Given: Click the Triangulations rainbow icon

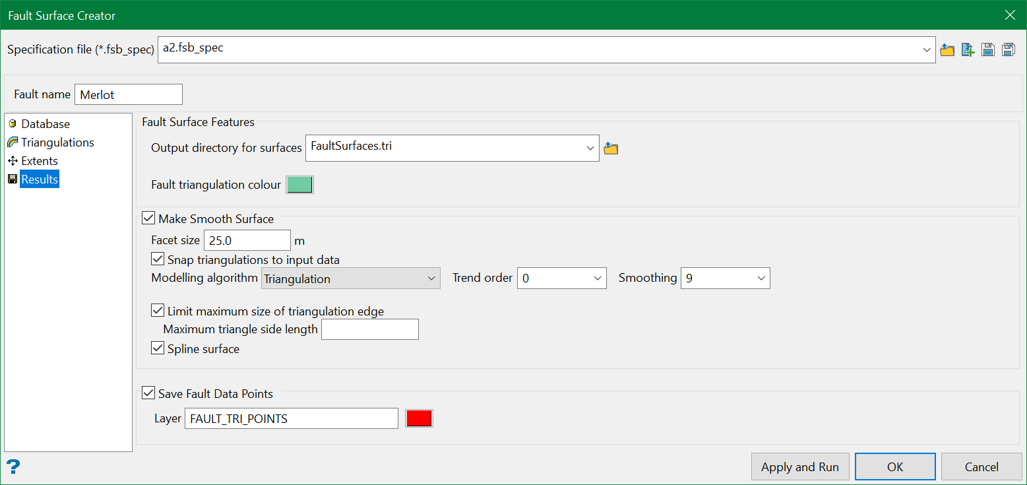Looking at the screenshot, I should pos(12,142).
